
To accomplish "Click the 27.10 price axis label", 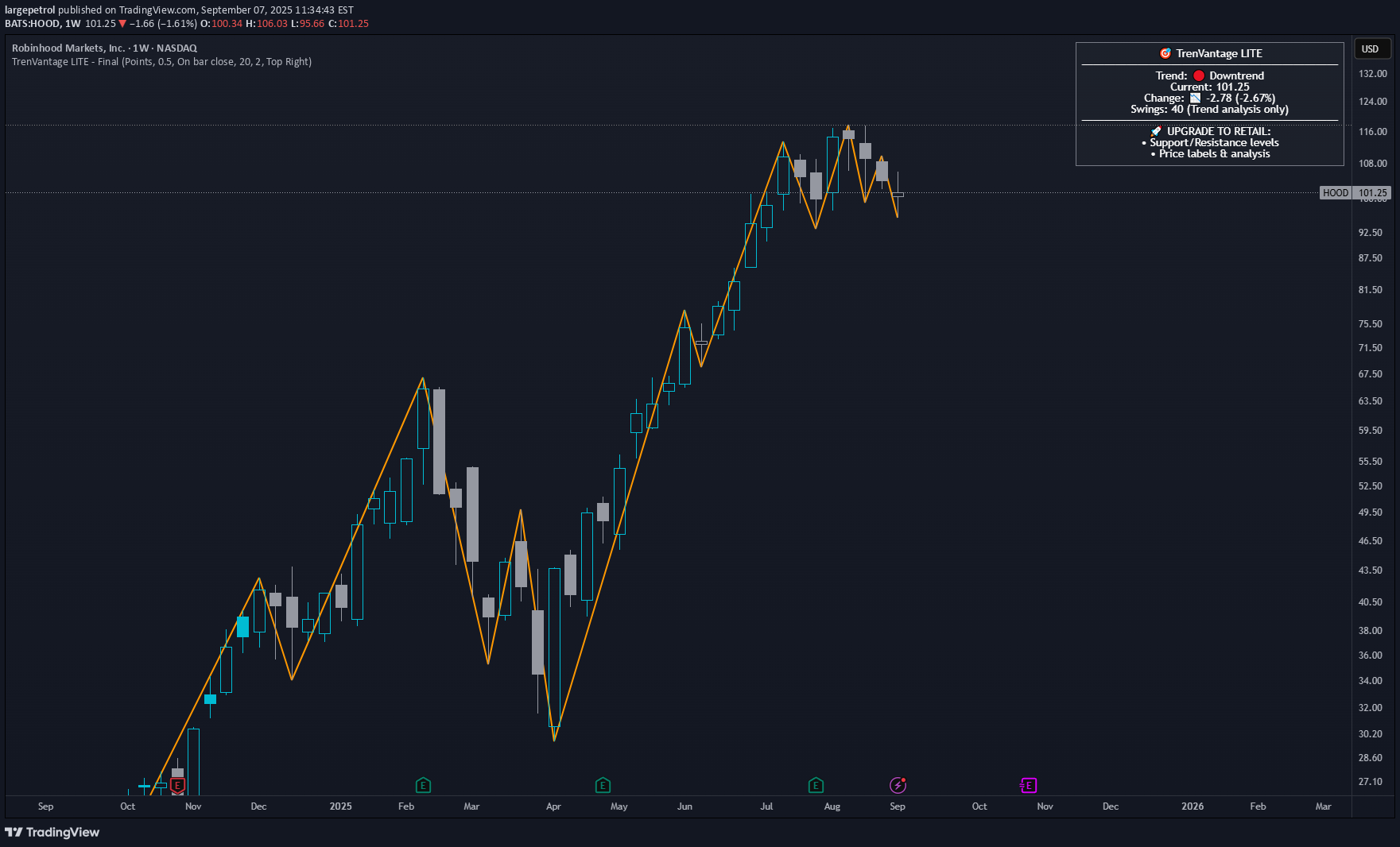I will 1371,781.
